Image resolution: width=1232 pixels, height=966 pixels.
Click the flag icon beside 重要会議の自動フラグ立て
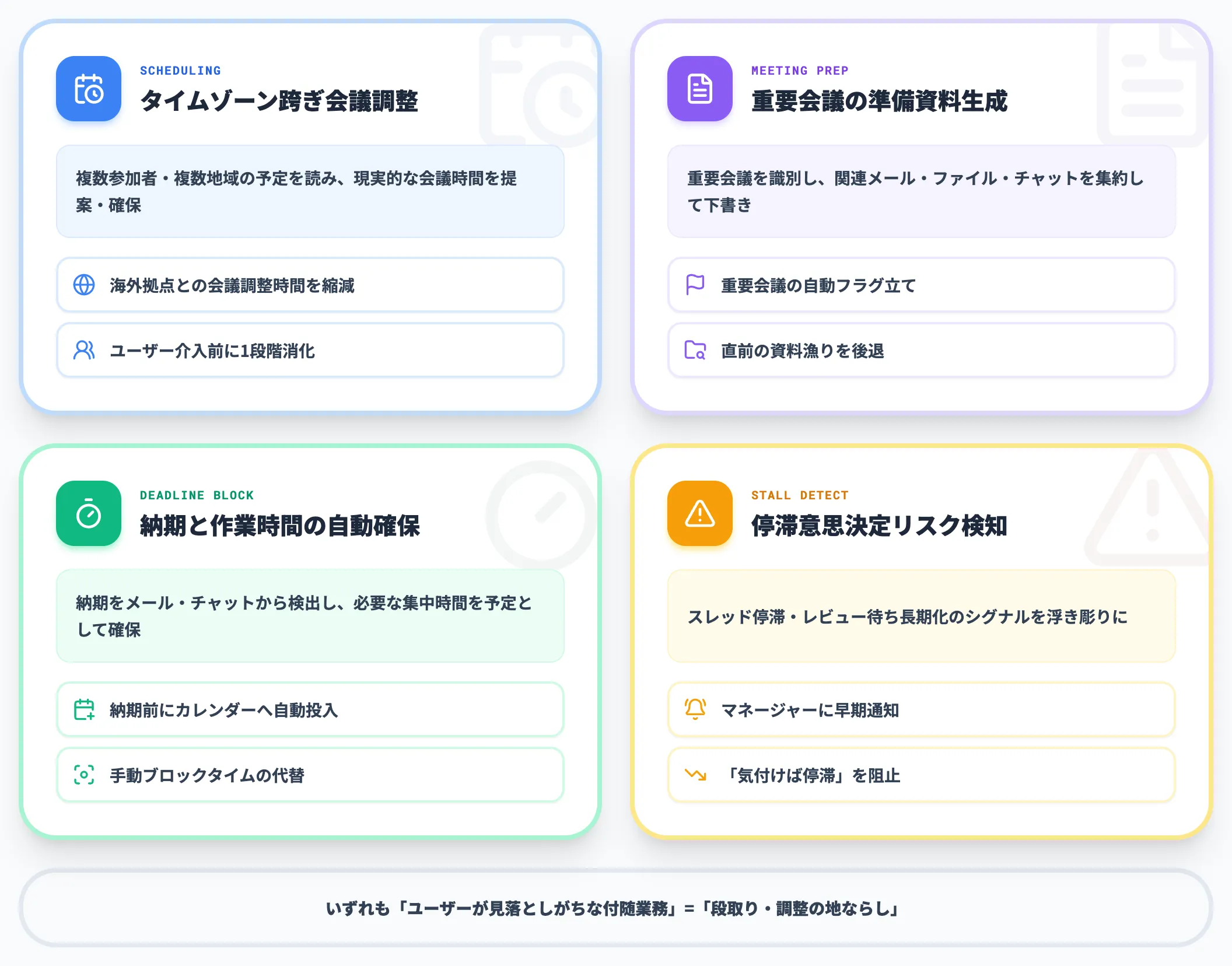(695, 285)
